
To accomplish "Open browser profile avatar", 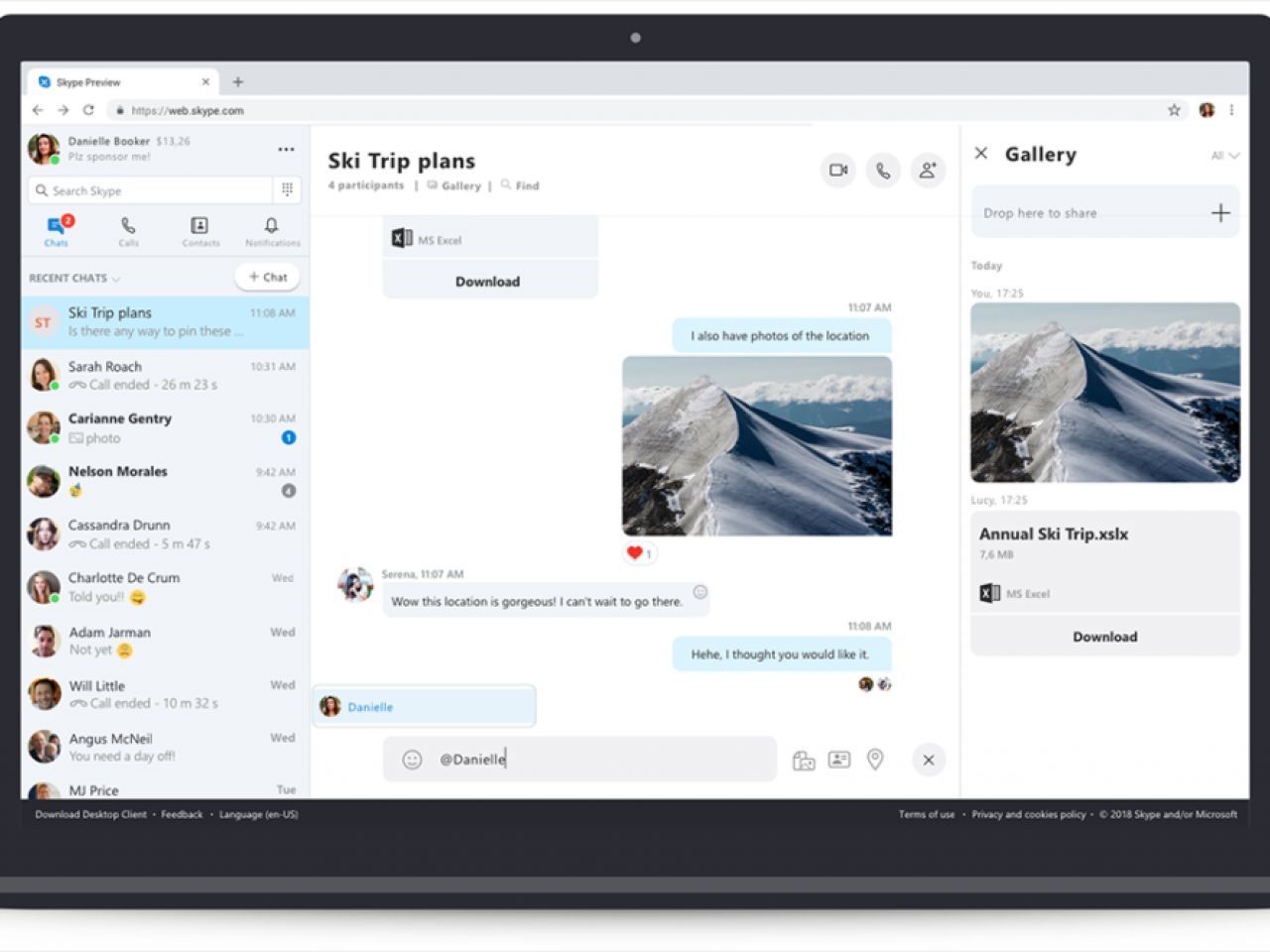I will click(x=1206, y=110).
